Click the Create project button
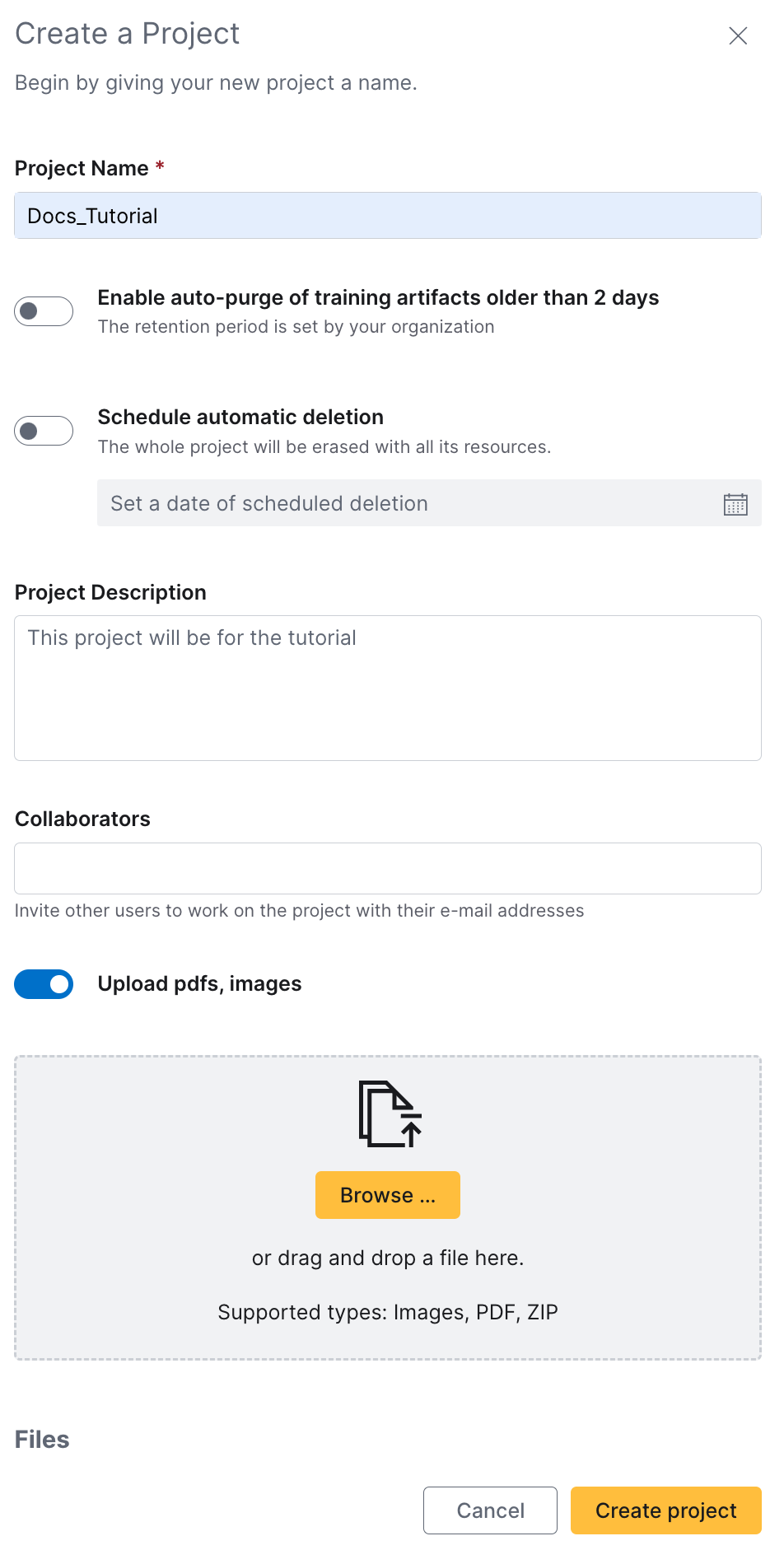Image resolution: width=784 pixels, height=1550 pixels. [665, 1510]
